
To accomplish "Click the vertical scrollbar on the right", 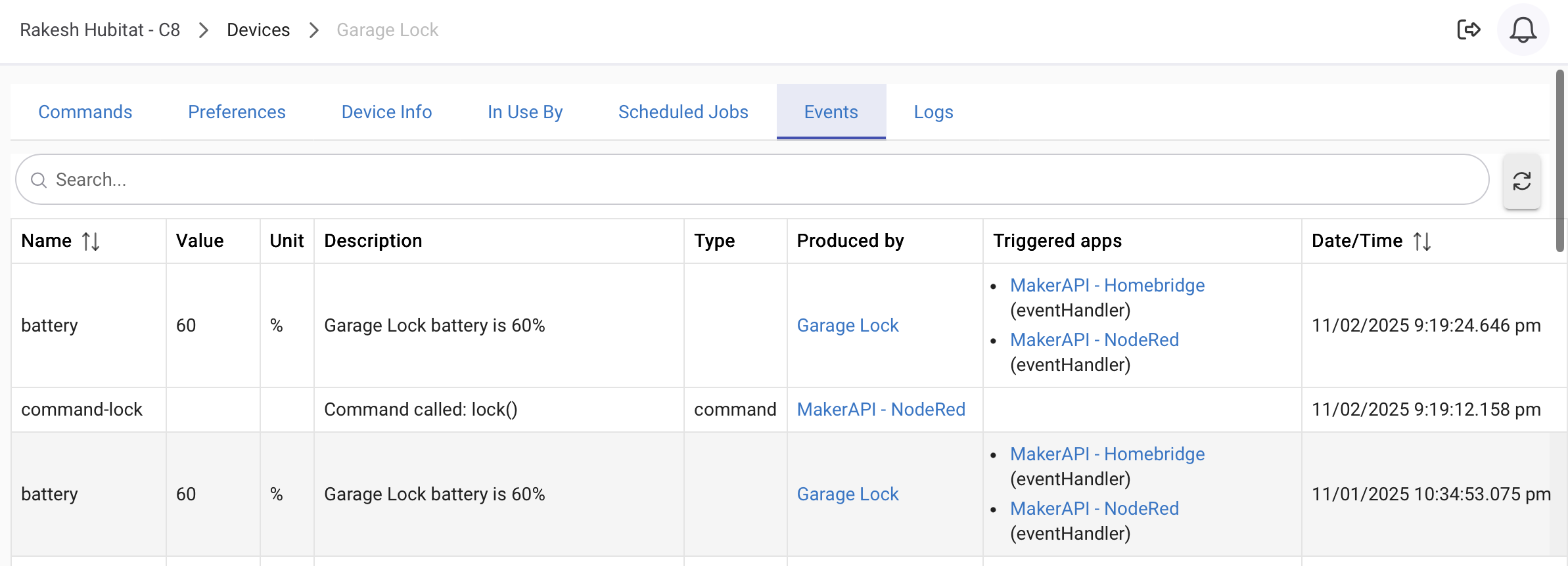I will click(x=1559, y=161).
